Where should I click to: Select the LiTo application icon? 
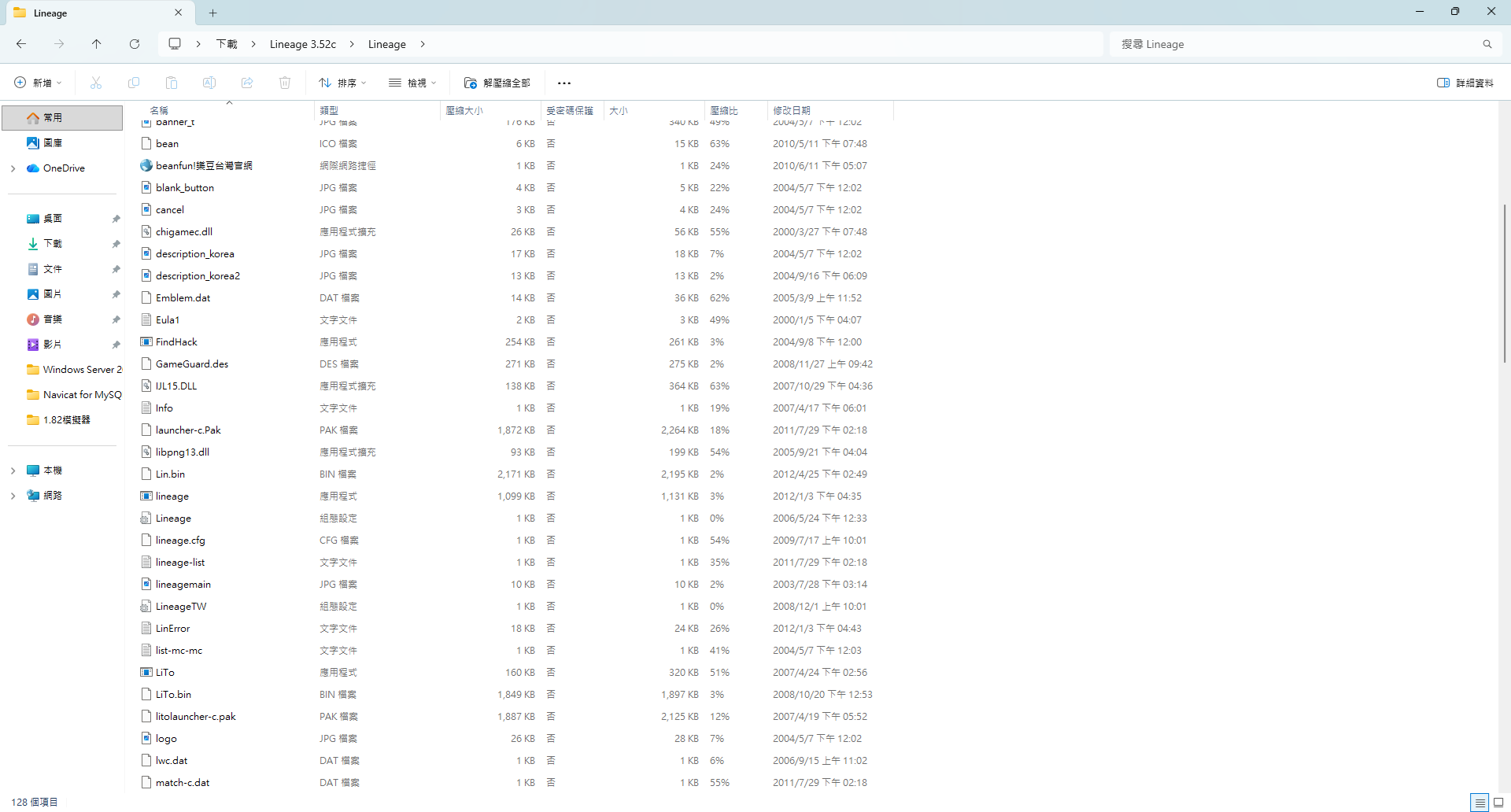[x=146, y=672]
